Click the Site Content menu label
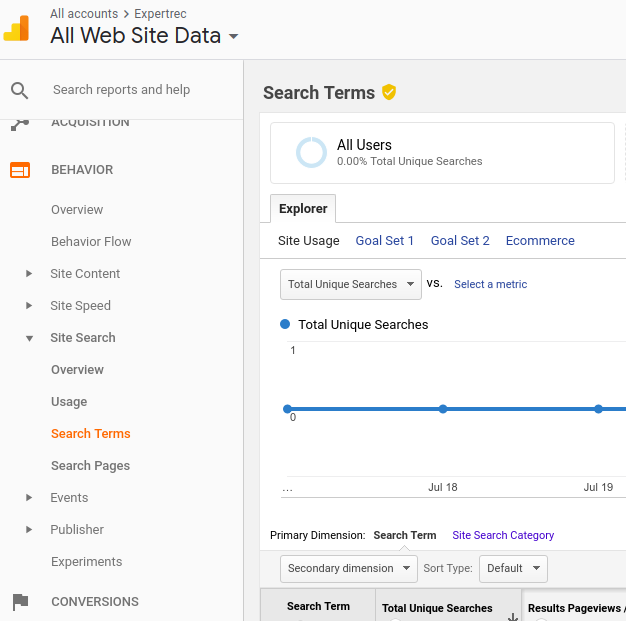Screen dimensions: 626x621 click(85, 274)
